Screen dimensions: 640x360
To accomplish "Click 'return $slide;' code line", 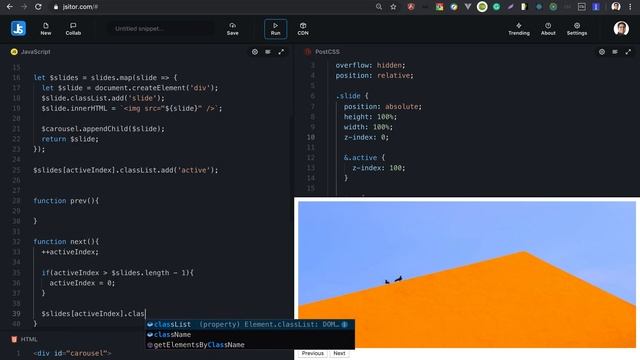I will click(x=70, y=139).
